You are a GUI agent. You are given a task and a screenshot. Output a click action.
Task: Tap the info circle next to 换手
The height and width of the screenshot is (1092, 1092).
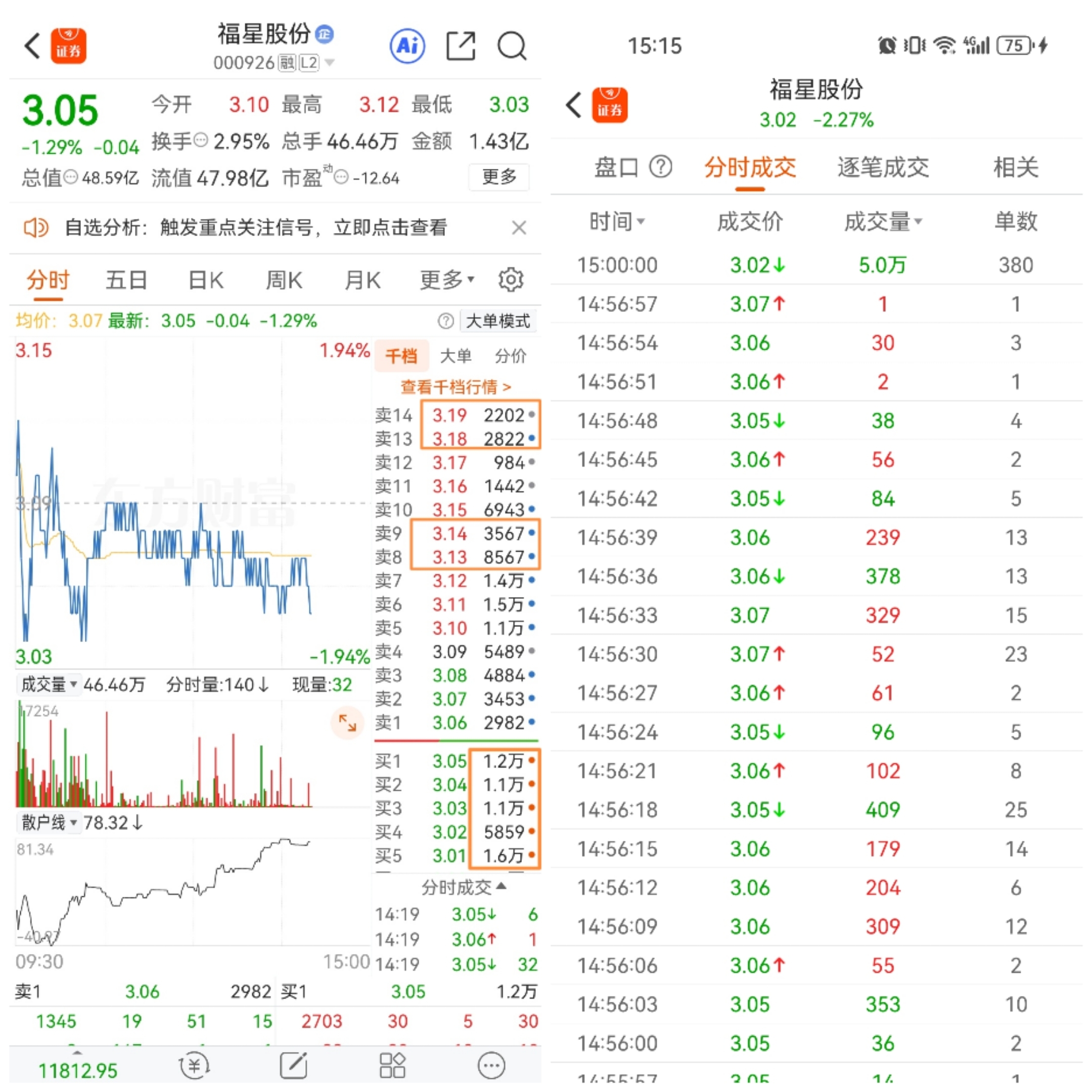201,140
